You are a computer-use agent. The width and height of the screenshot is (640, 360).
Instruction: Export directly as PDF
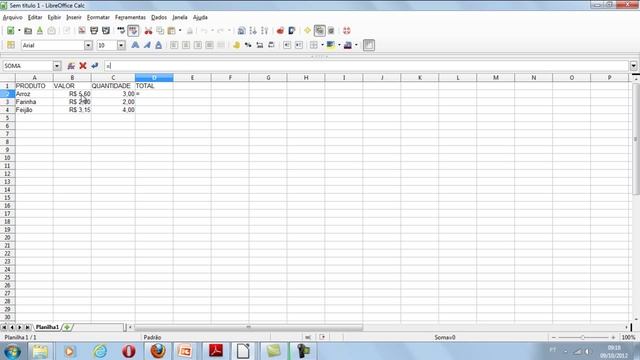(x=82, y=31)
